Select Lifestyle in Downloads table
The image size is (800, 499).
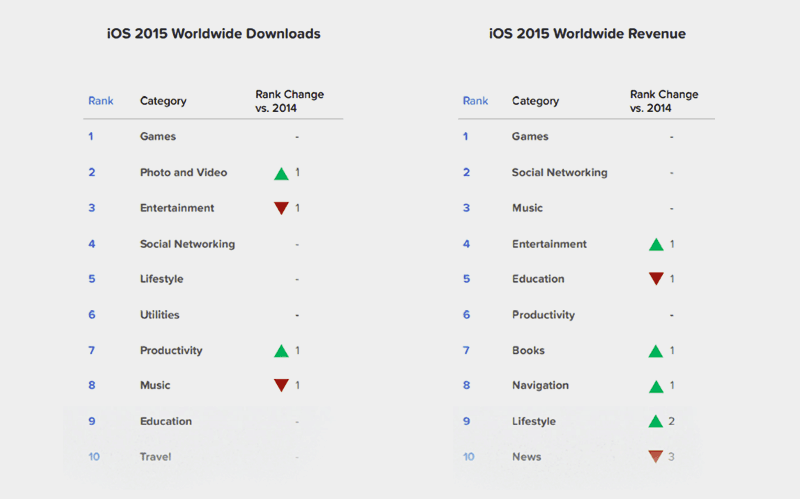162,279
